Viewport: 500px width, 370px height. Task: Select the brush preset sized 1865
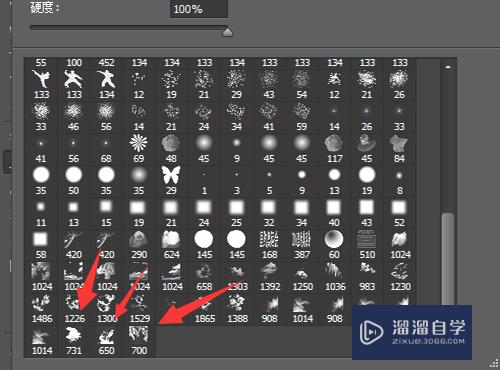pos(204,303)
